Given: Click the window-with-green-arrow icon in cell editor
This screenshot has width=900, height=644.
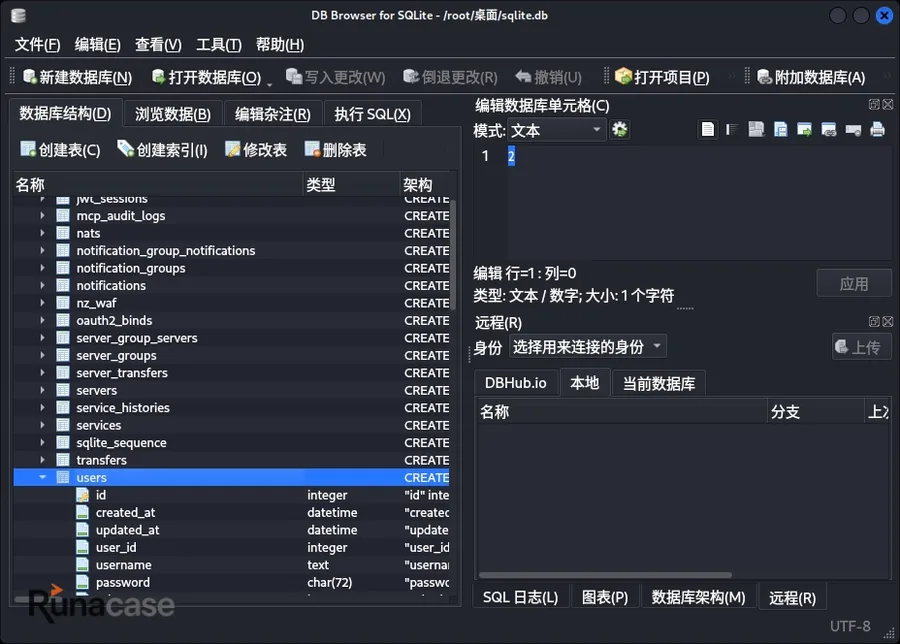Looking at the screenshot, I should 805,130.
